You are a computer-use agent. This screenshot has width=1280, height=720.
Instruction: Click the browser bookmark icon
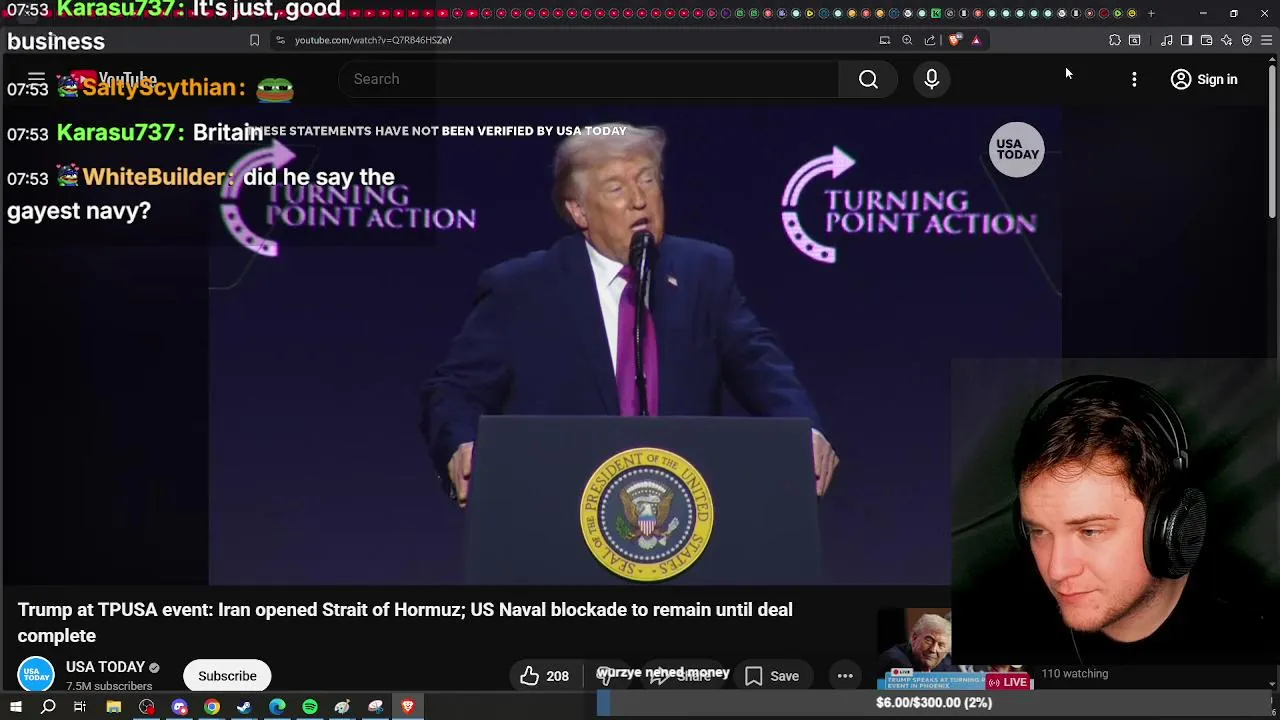pyautogui.click(x=254, y=40)
